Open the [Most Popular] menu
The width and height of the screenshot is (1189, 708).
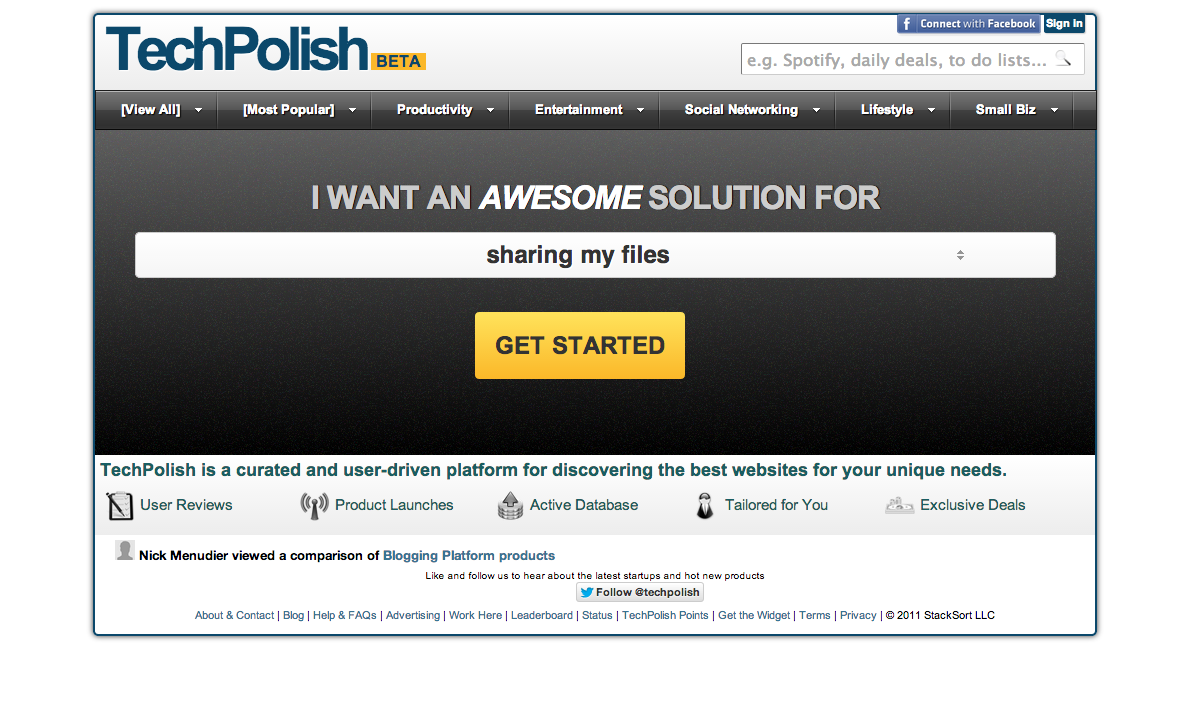(x=294, y=110)
